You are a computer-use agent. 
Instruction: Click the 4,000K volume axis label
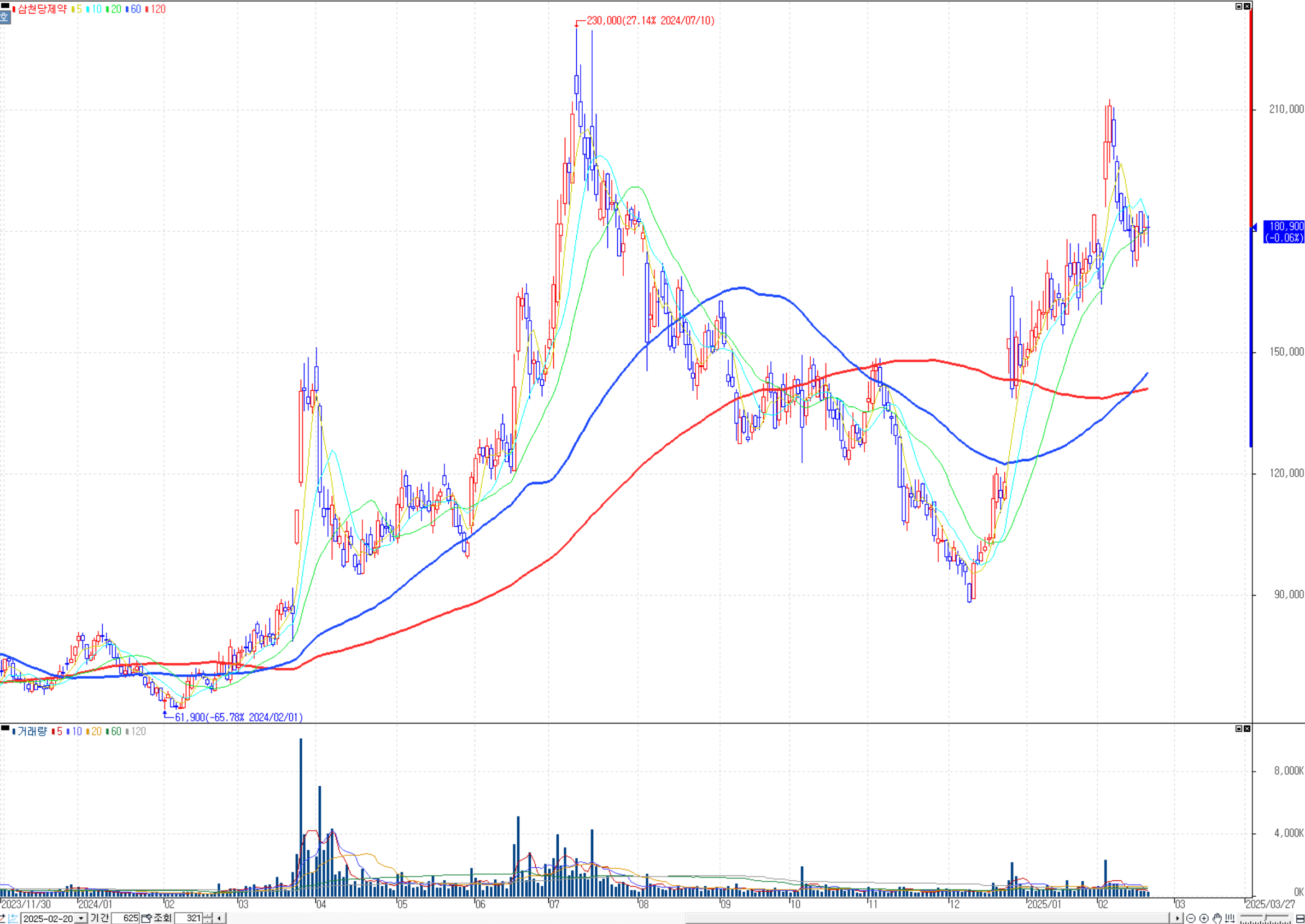[1289, 833]
